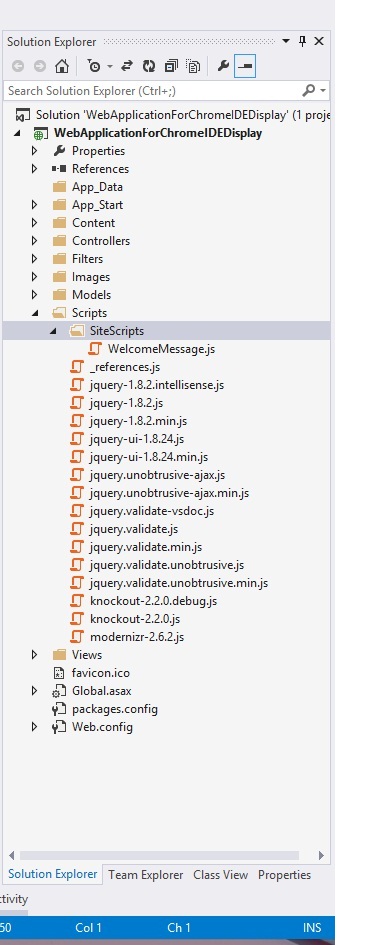This screenshot has height=945, width=381.
Task: Click INS indicator in status bar
Action: pyautogui.click(x=312, y=928)
